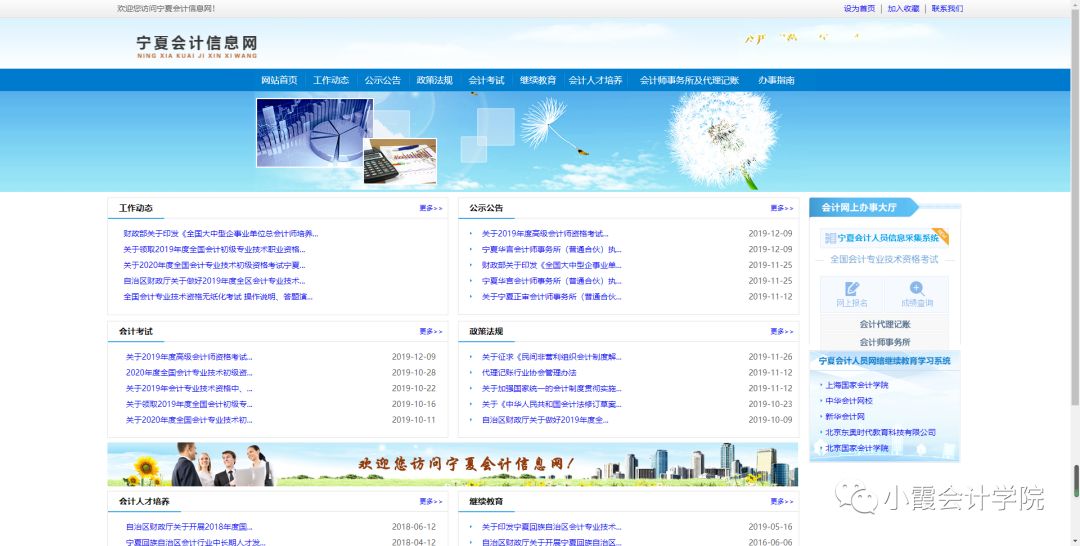Open 宁夏华言会计师事务所 notice dated 2019-12-09
The image size is (1080, 546).
[551, 249]
